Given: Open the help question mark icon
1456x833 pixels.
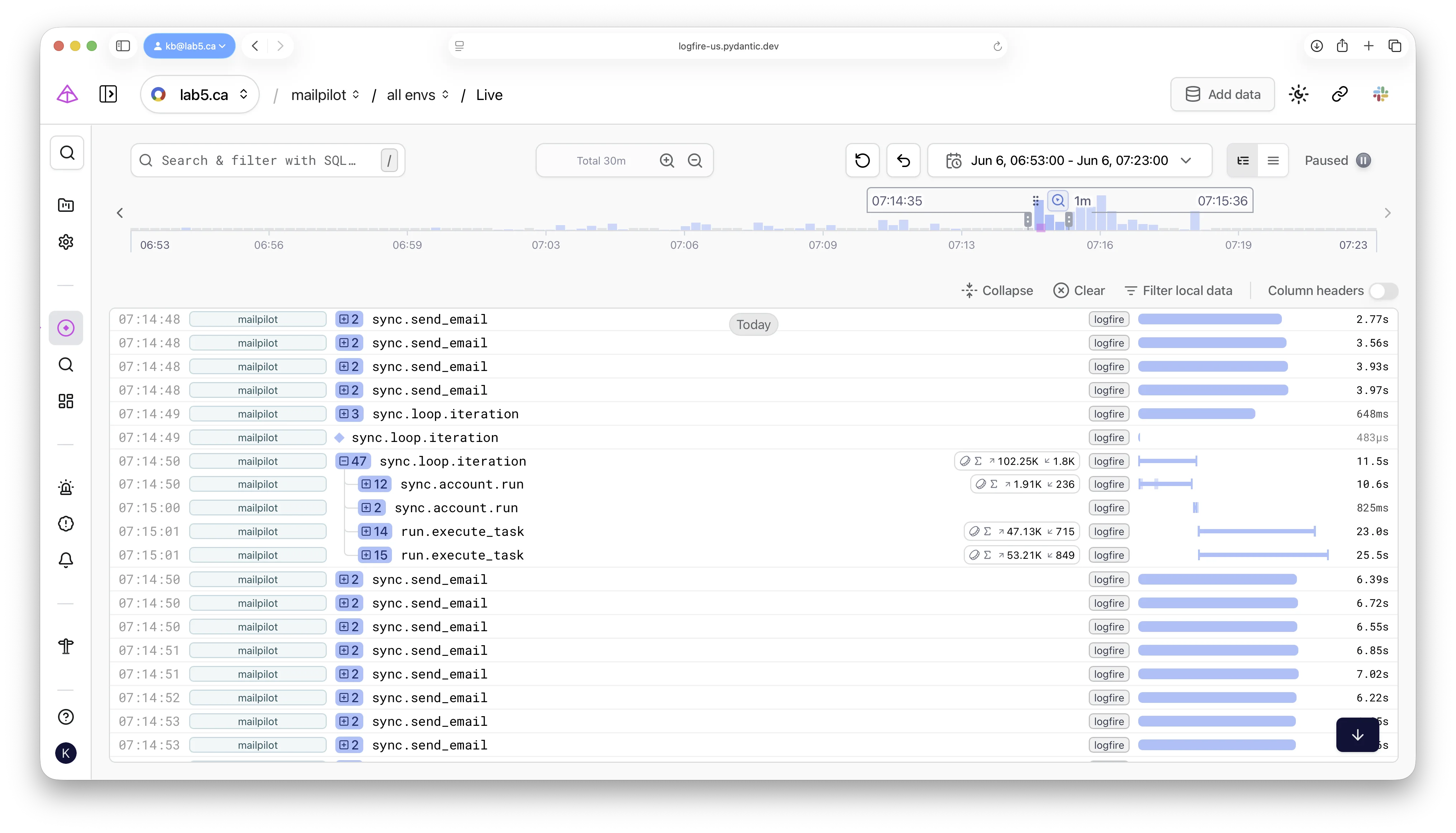Looking at the screenshot, I should 66,717.
